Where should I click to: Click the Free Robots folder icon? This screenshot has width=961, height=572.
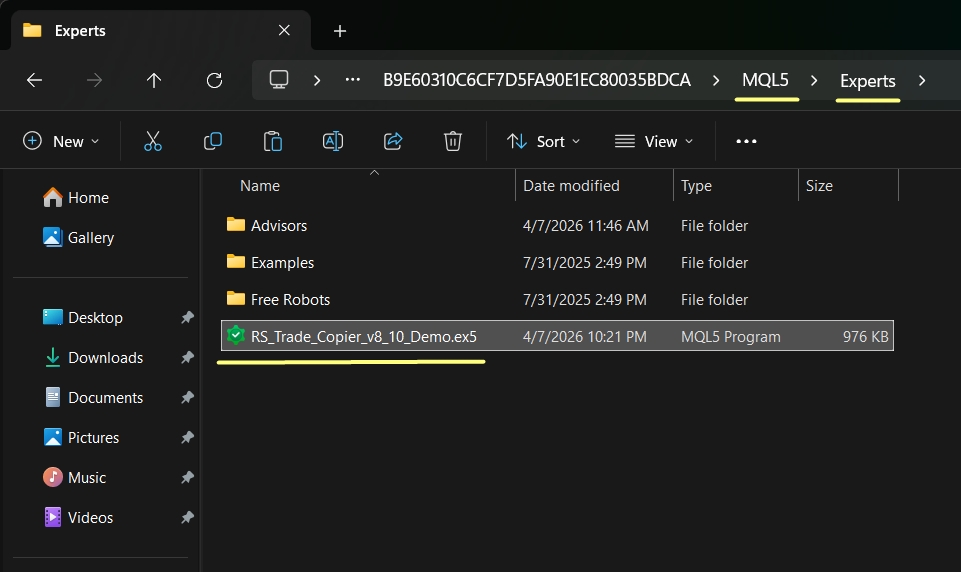pyautogui.click(x=235, y=298)
